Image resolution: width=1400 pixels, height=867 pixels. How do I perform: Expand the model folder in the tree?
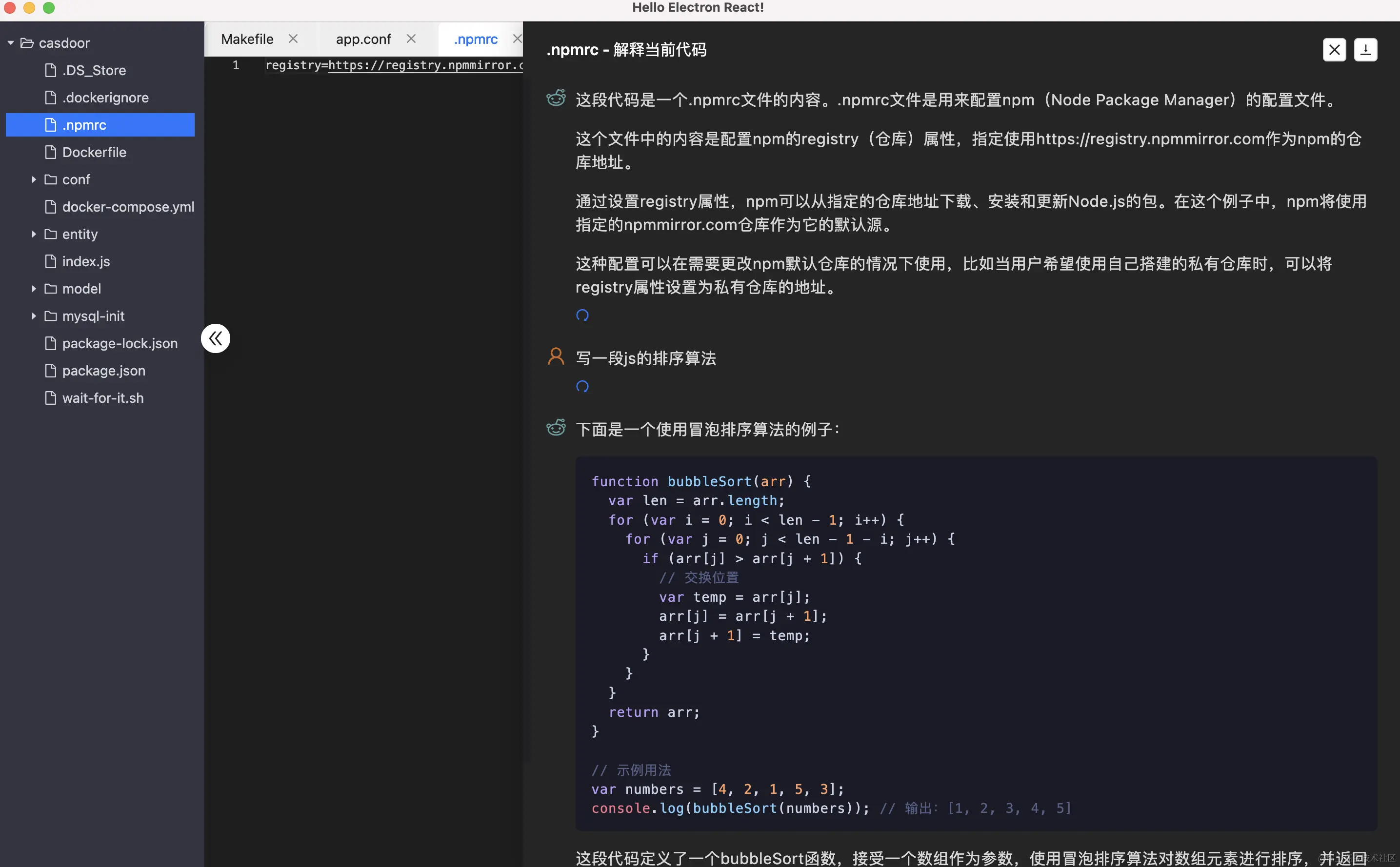34,288
